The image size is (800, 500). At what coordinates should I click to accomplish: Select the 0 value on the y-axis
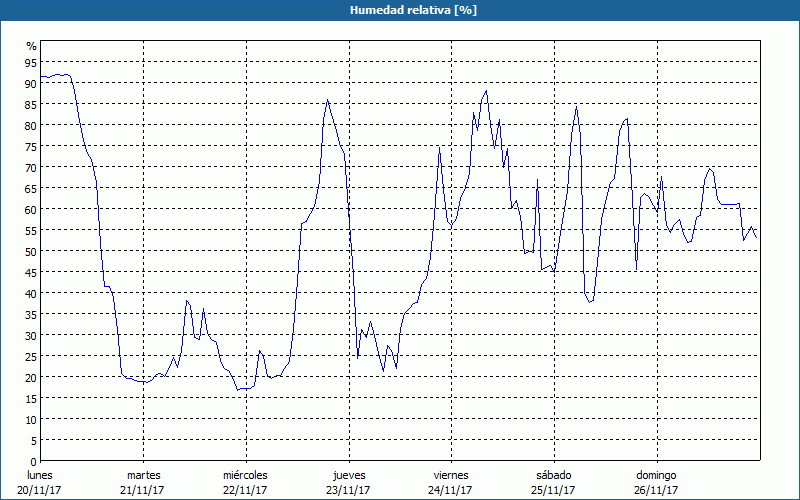34,462
